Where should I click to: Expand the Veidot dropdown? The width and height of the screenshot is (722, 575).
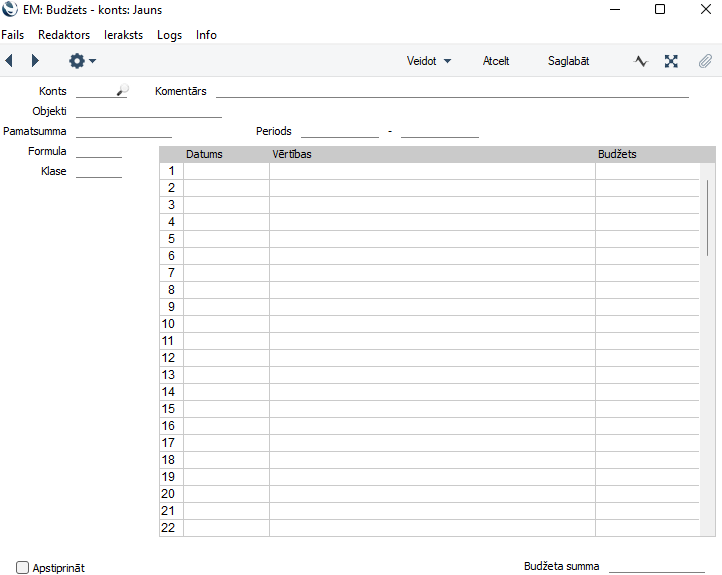point(429,61)
